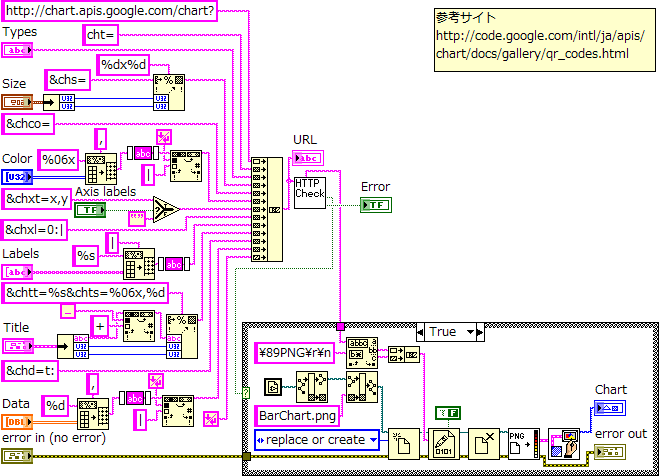659x476 pixels.
Task: Go to previous case with left arrow
Action: tap(420, 332)
